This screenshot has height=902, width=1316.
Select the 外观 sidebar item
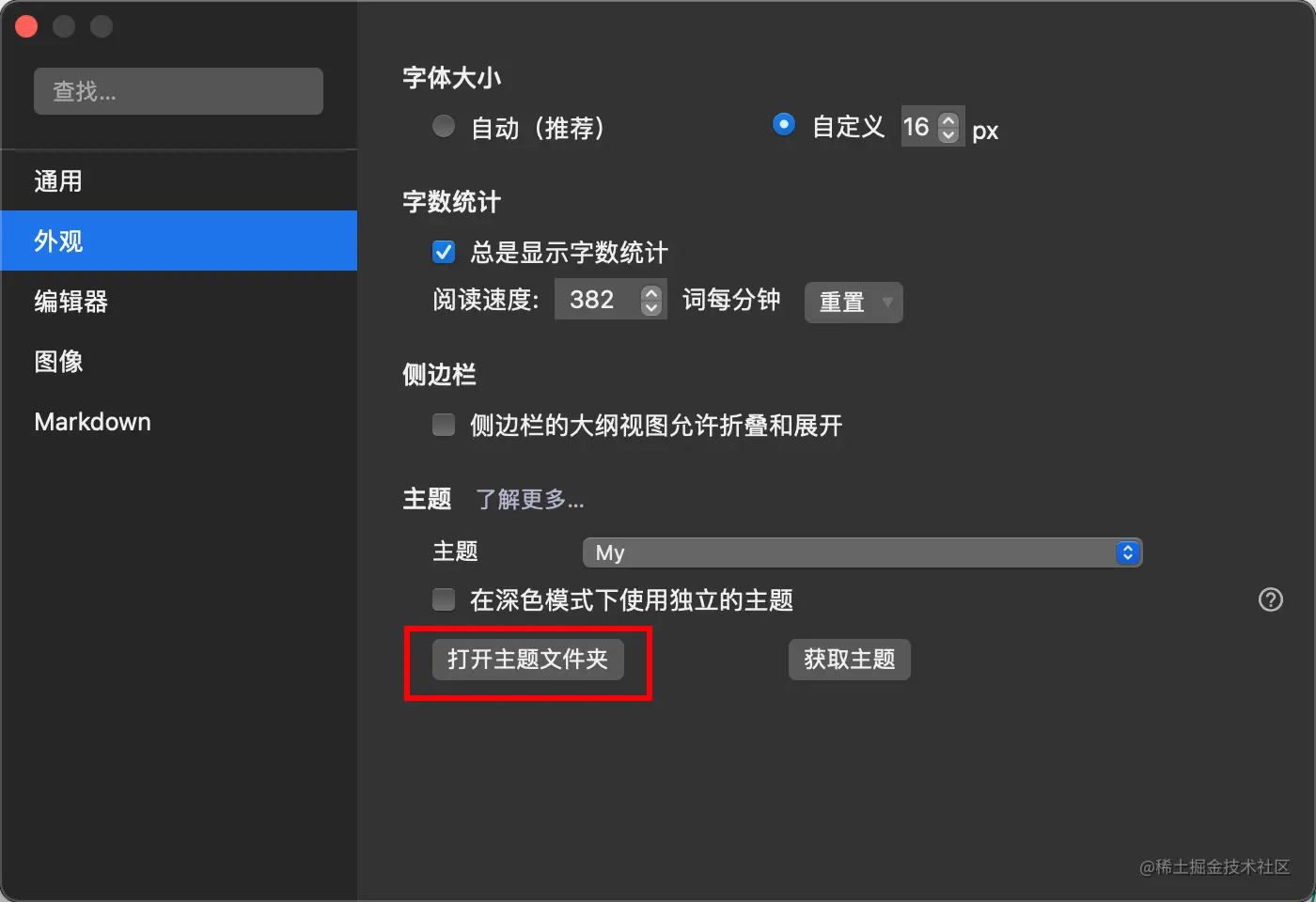point(179,241)
